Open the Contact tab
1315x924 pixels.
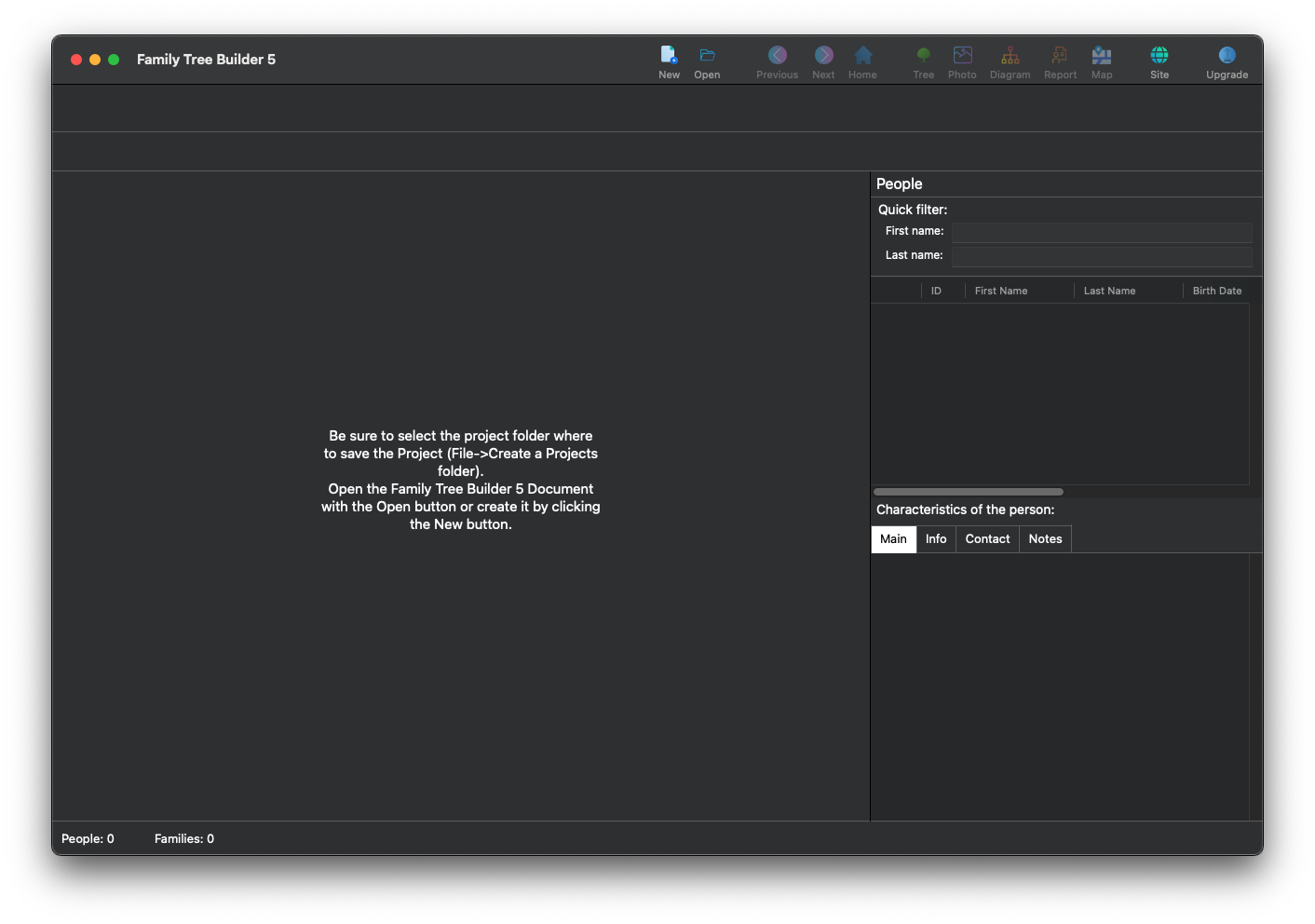[987, 539]
